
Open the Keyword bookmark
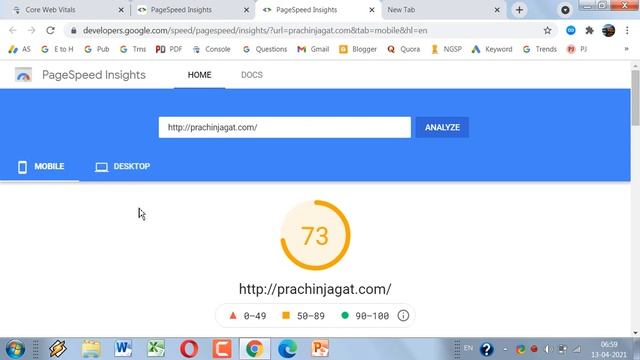492,49
